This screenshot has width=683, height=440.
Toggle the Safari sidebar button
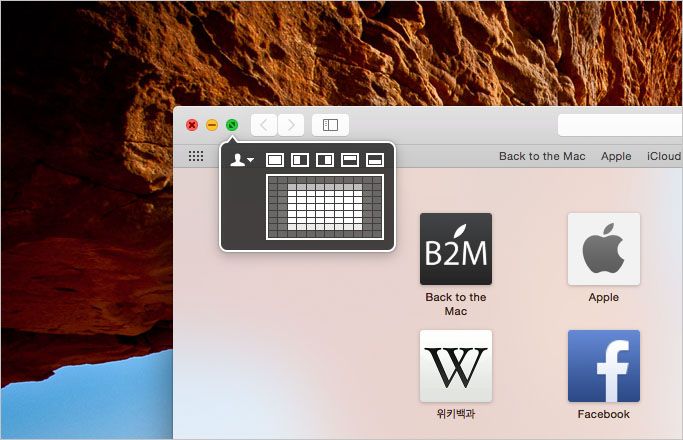point(330,125)
